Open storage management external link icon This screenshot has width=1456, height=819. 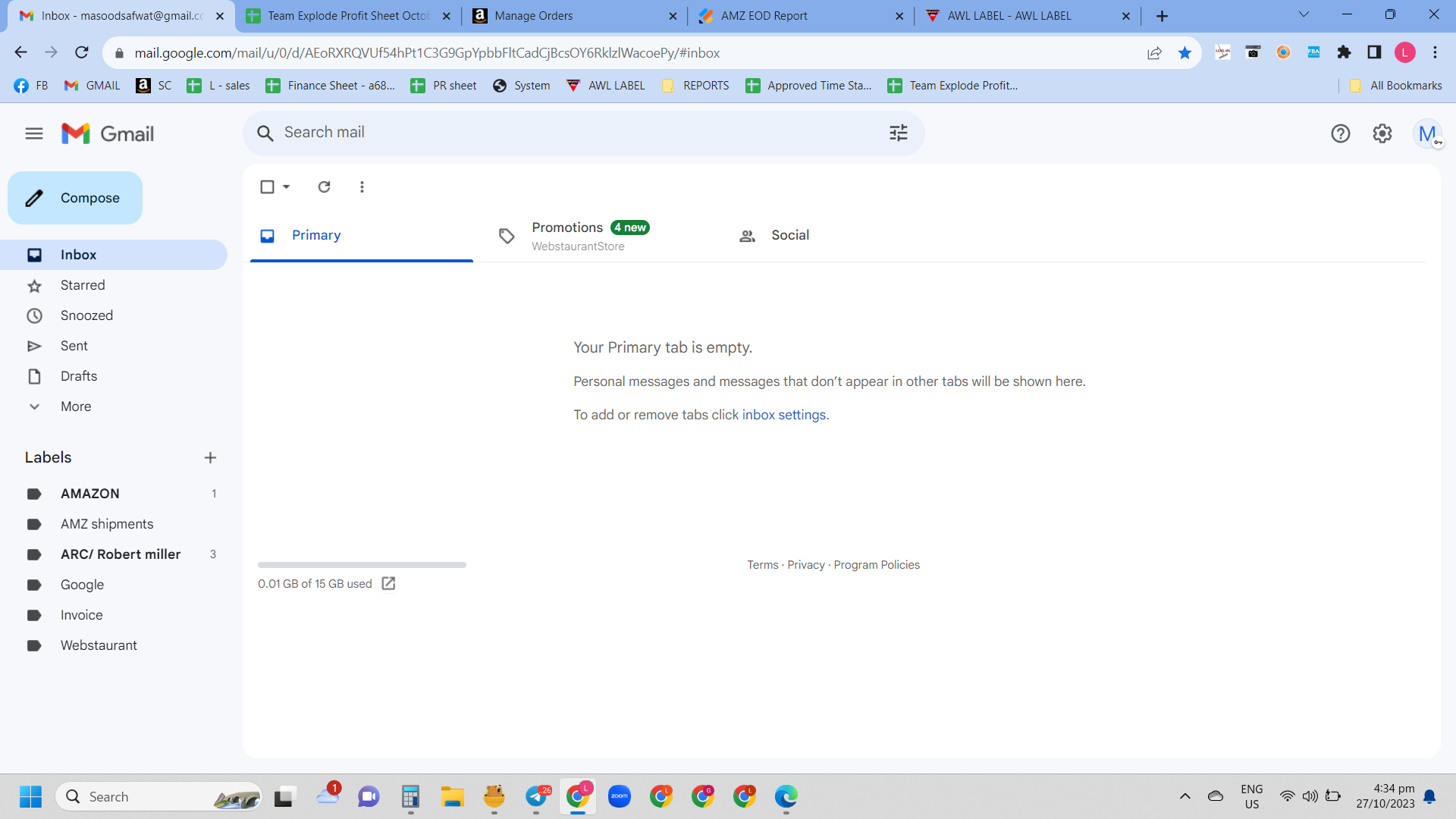pos(388,583)
